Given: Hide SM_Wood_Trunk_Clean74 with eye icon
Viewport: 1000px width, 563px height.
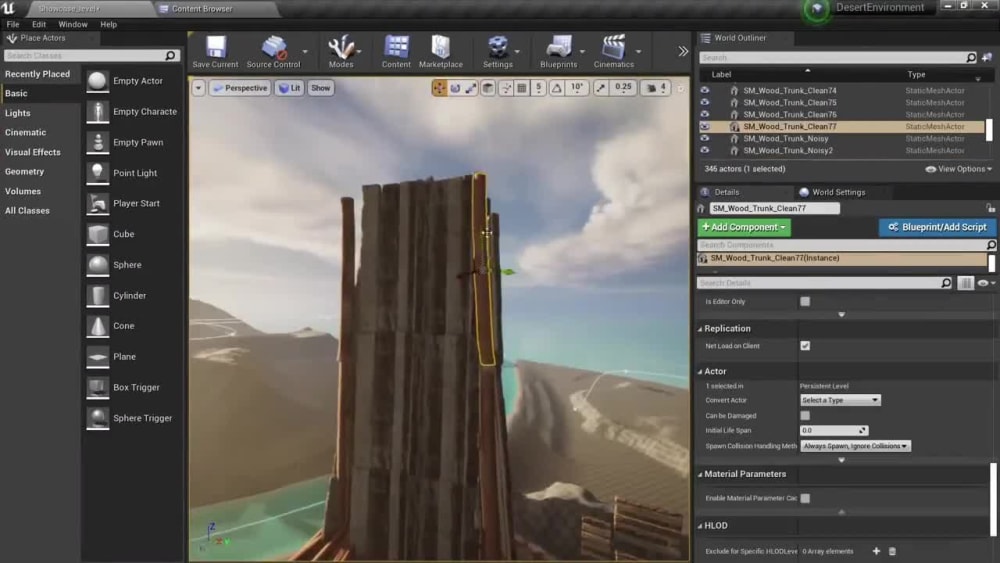Looking at the screenshot, I should [x=705, y=91].
